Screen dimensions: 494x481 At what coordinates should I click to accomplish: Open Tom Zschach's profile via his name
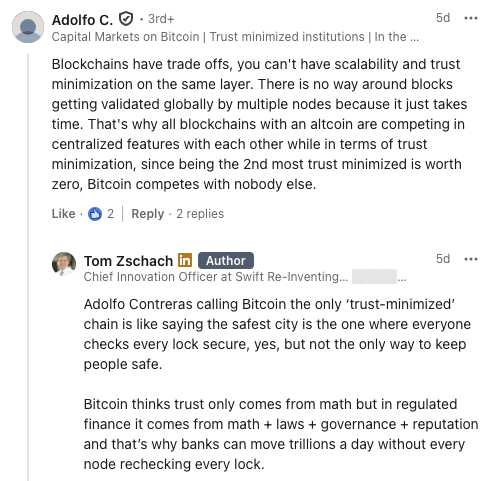[x=128, y=261]
